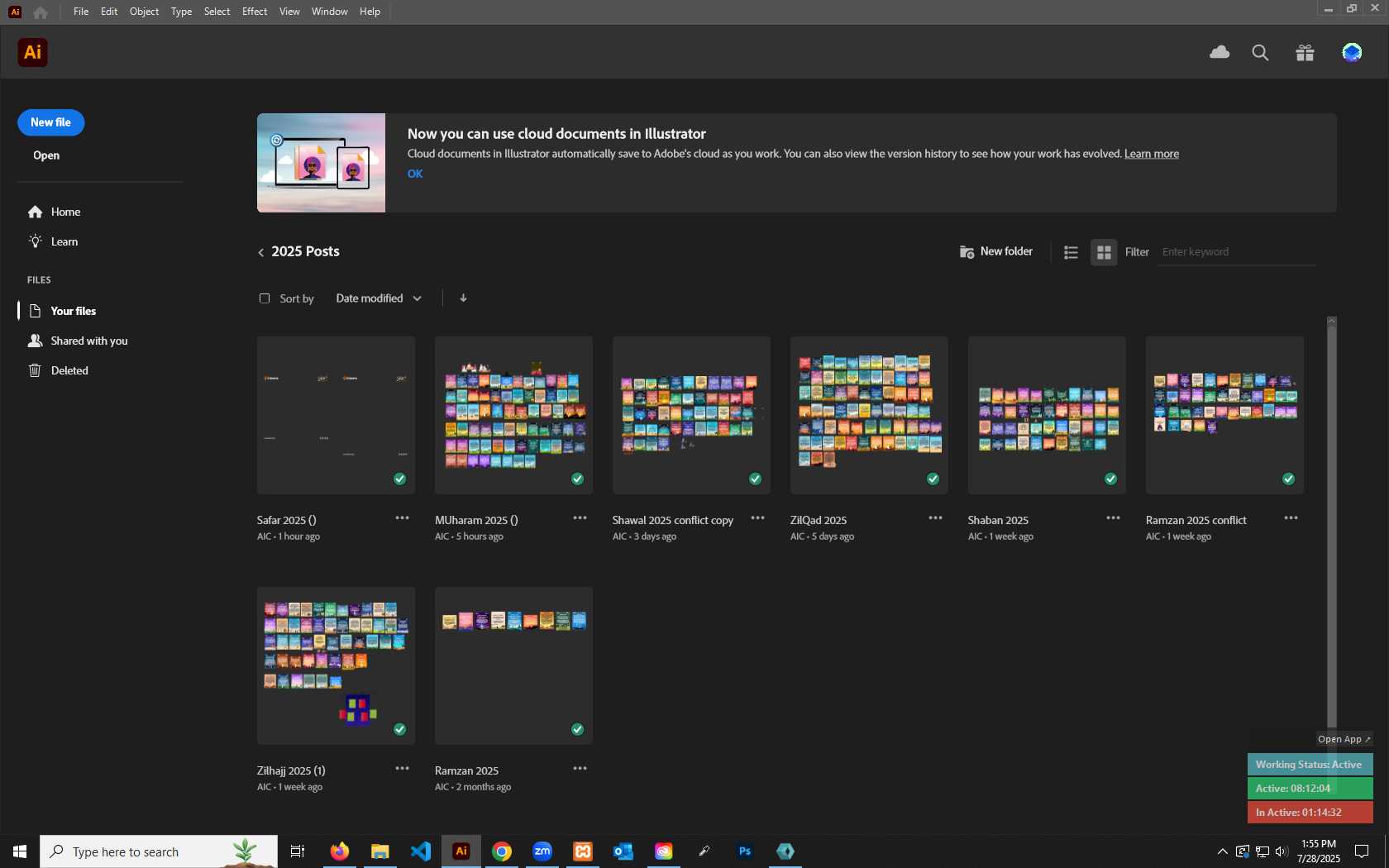
Task: Go to Learn in sidebar
Action: click(x=53, y=242)
